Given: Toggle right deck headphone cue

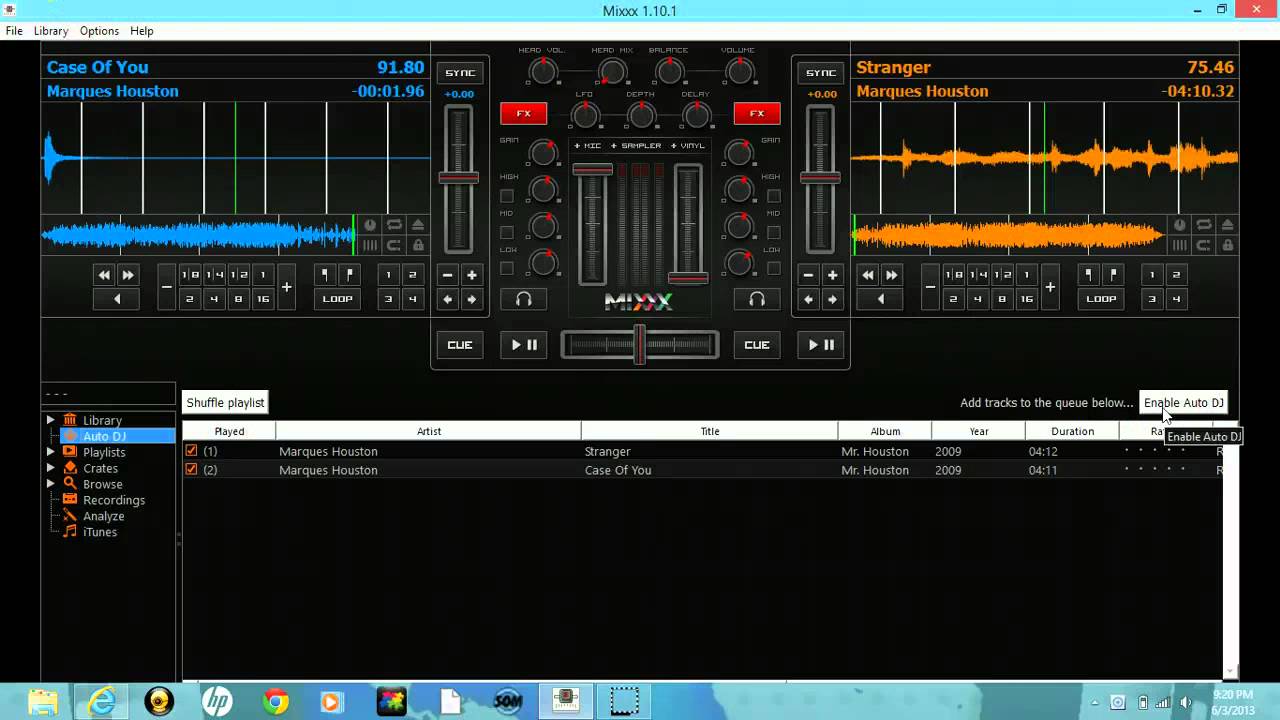Looking at the screenshot, I should coord(757,299).
